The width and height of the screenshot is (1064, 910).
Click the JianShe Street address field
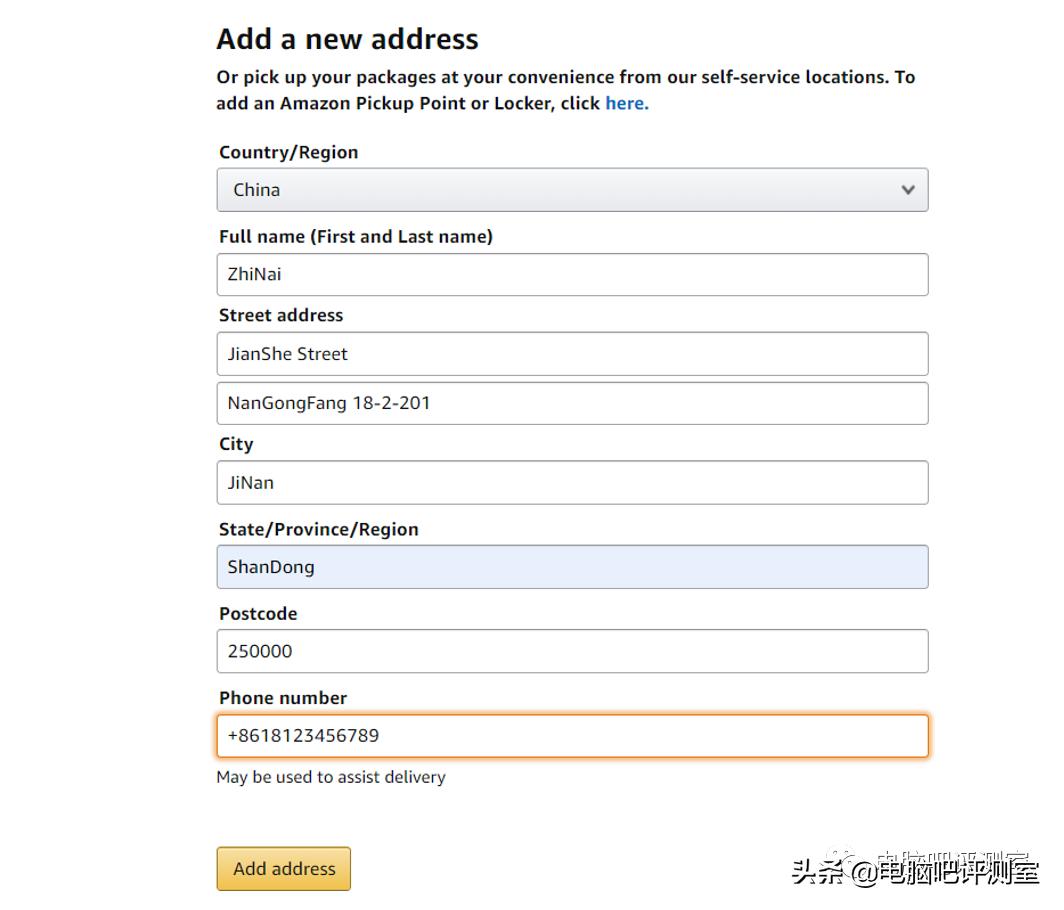tap(572, 354)
